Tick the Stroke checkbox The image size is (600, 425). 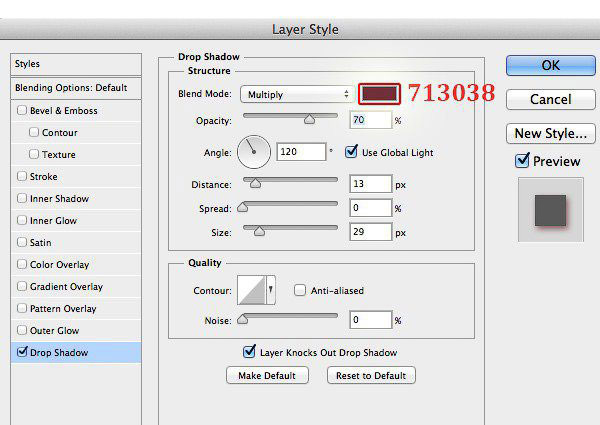tap(22, 176)
